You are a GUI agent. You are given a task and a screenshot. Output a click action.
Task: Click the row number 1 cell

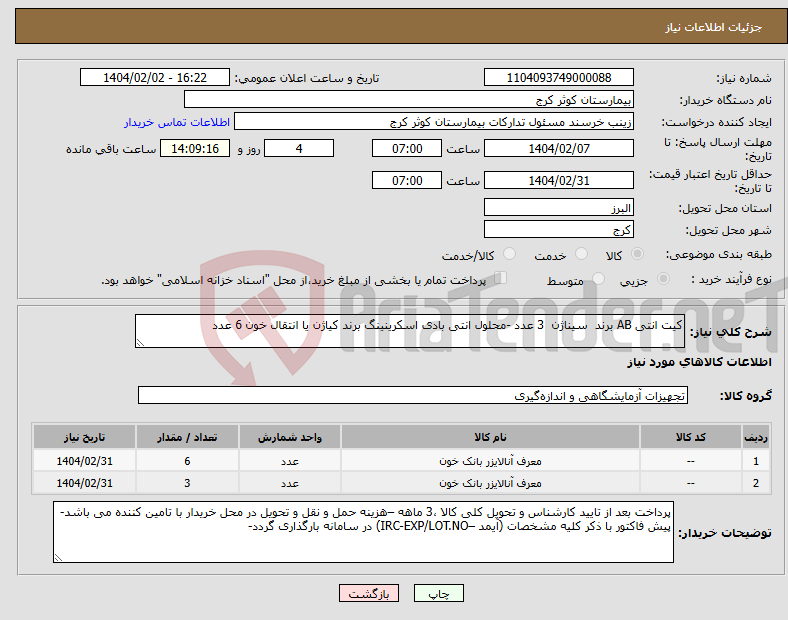pyautogui.click(x=756, y=461)
